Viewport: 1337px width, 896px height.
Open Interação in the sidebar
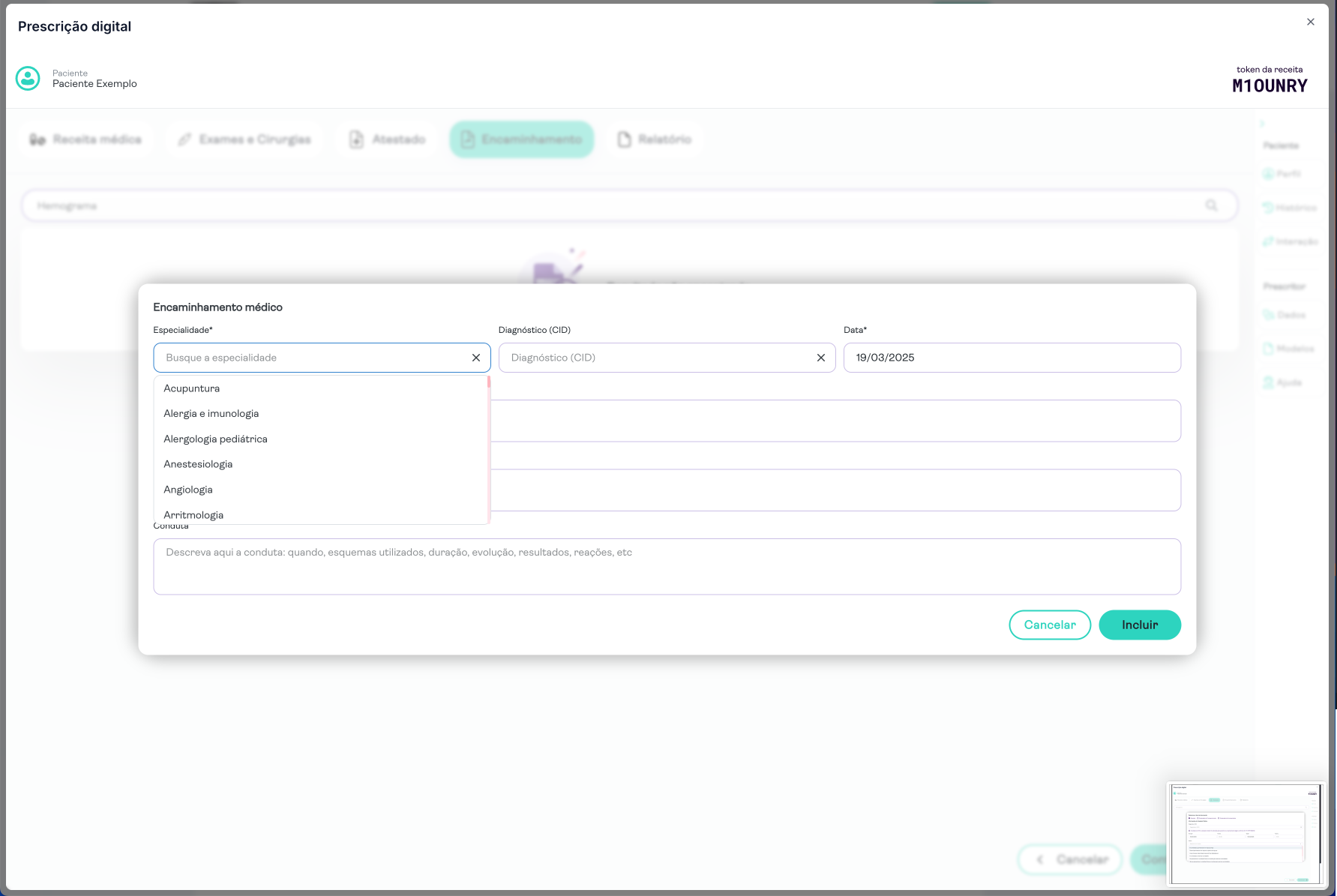coord(1290,241)
